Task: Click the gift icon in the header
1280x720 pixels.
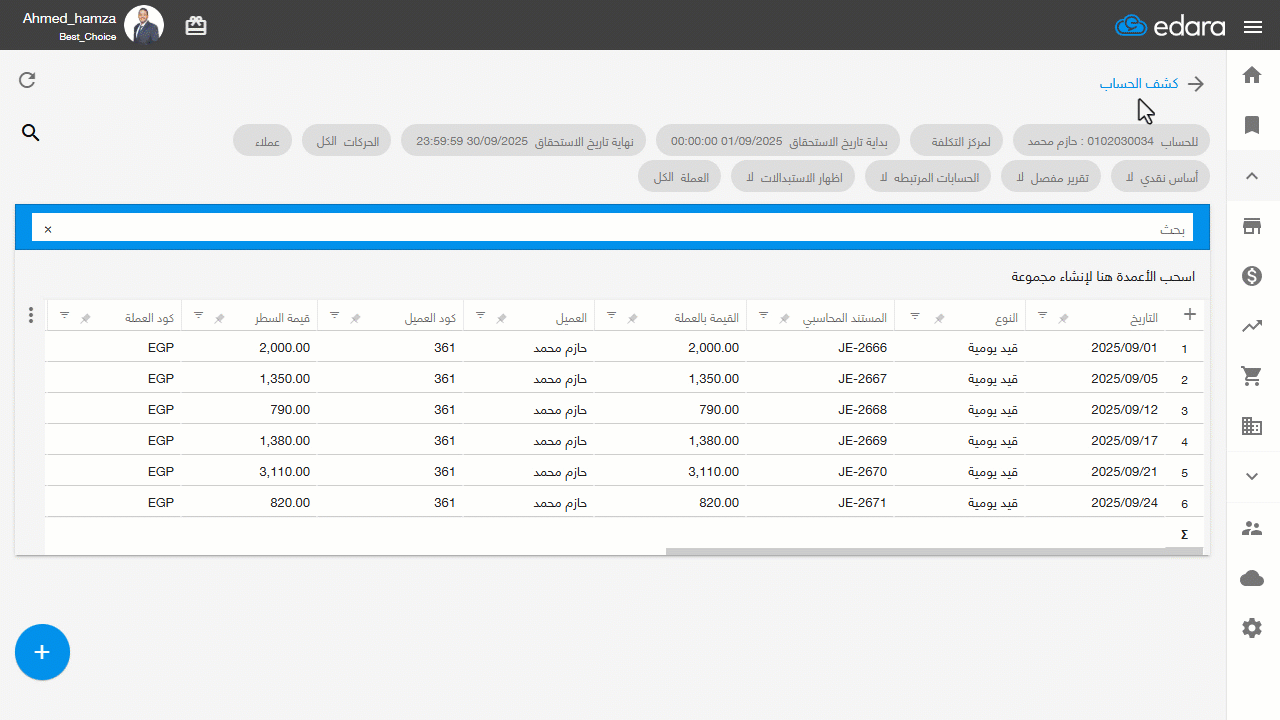Action: 196,27
